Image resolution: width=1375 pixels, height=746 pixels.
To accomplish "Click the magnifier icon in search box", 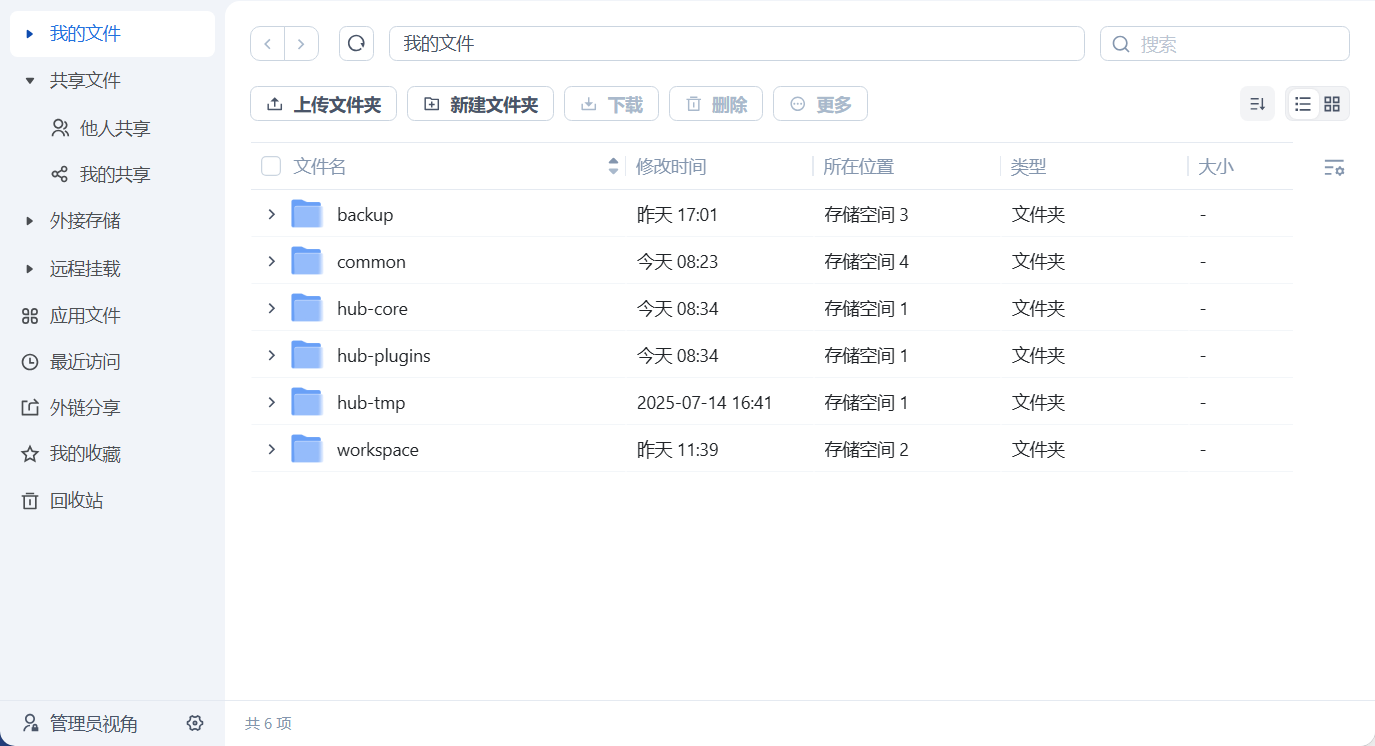I will [x=1121, y=44].
